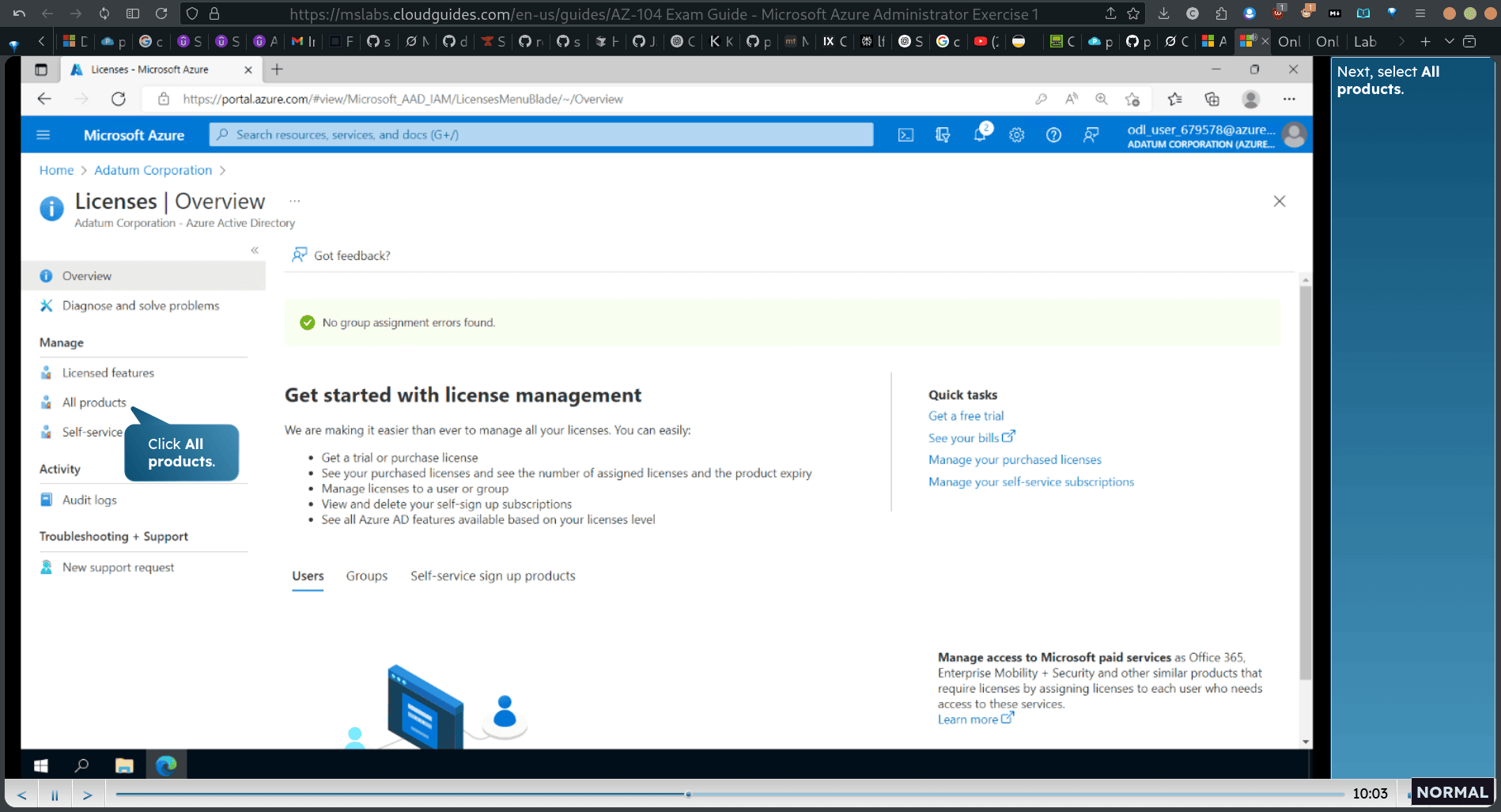The height and width of the screenshot is (812, 1501).
Task: Open Edge settings and more menu
Action: click(1289, 99)
